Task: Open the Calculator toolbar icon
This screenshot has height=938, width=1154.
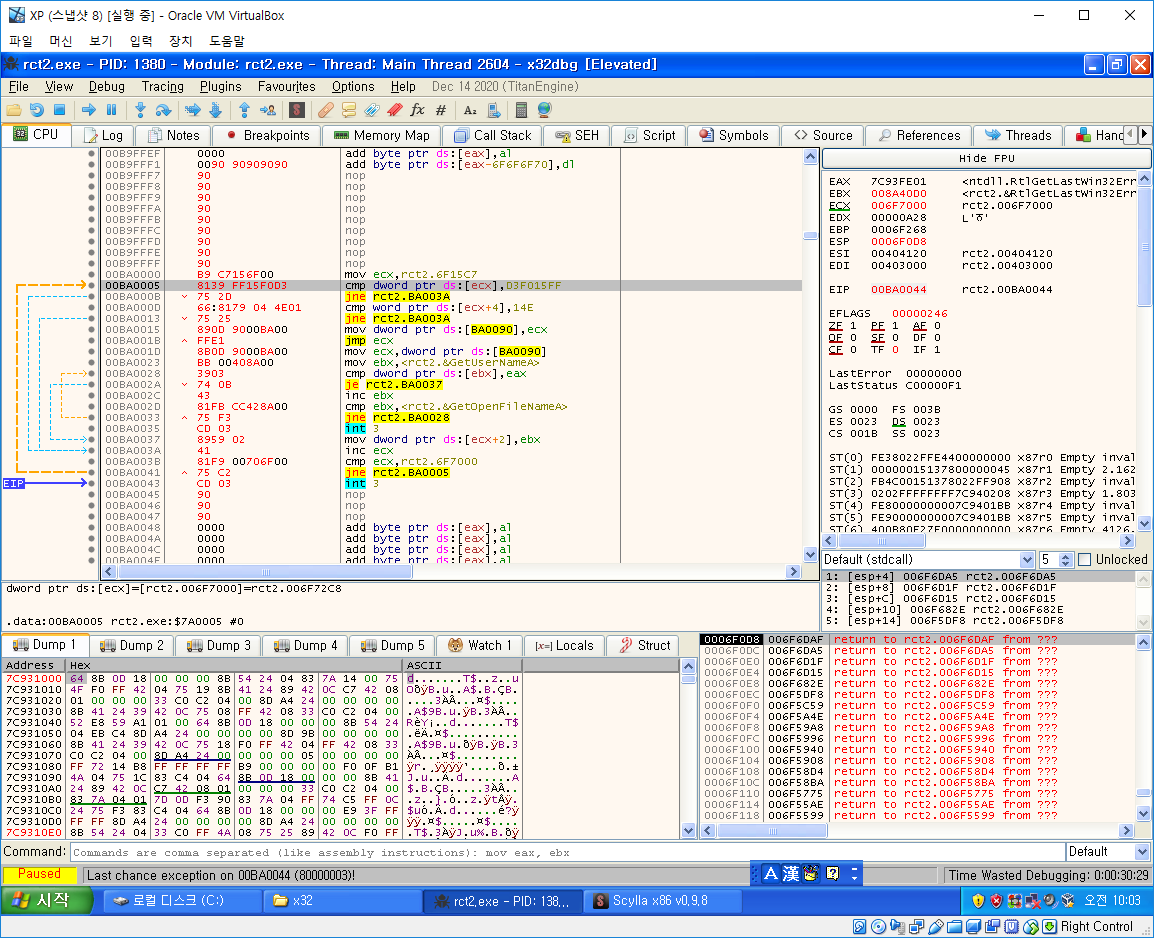Action: pyautogui.click(x=521, y=110)
